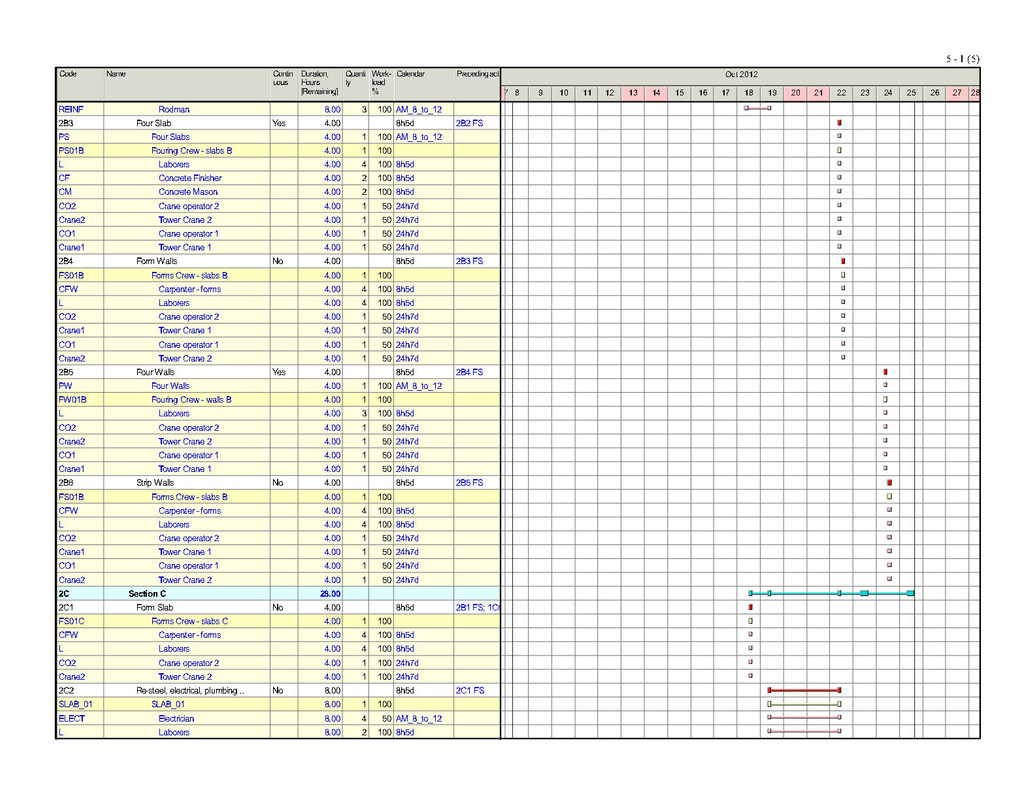
Task: Click day 24 in the timeline header
Action: coord(888,93)
